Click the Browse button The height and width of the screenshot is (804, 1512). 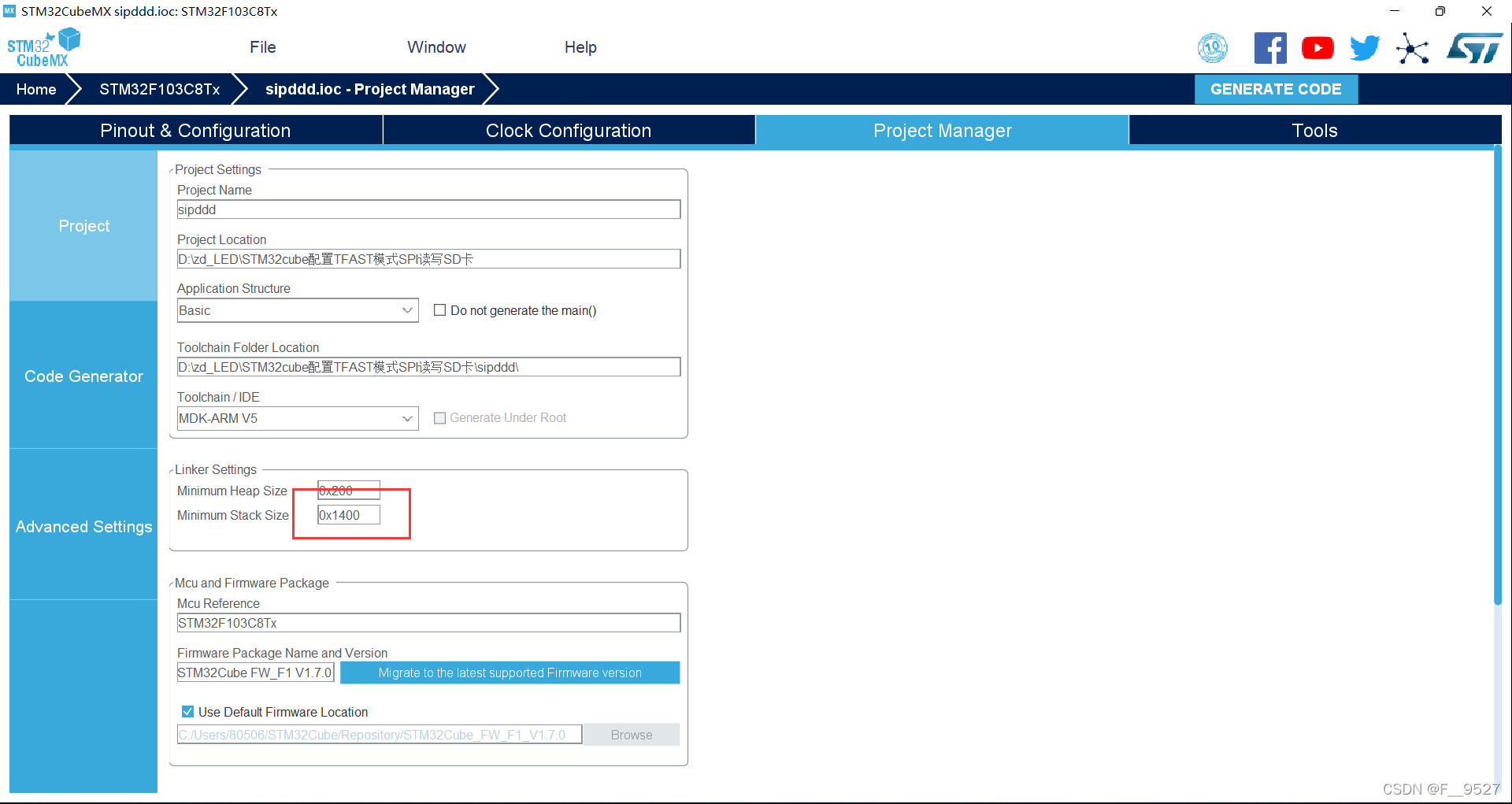[632, 735]
